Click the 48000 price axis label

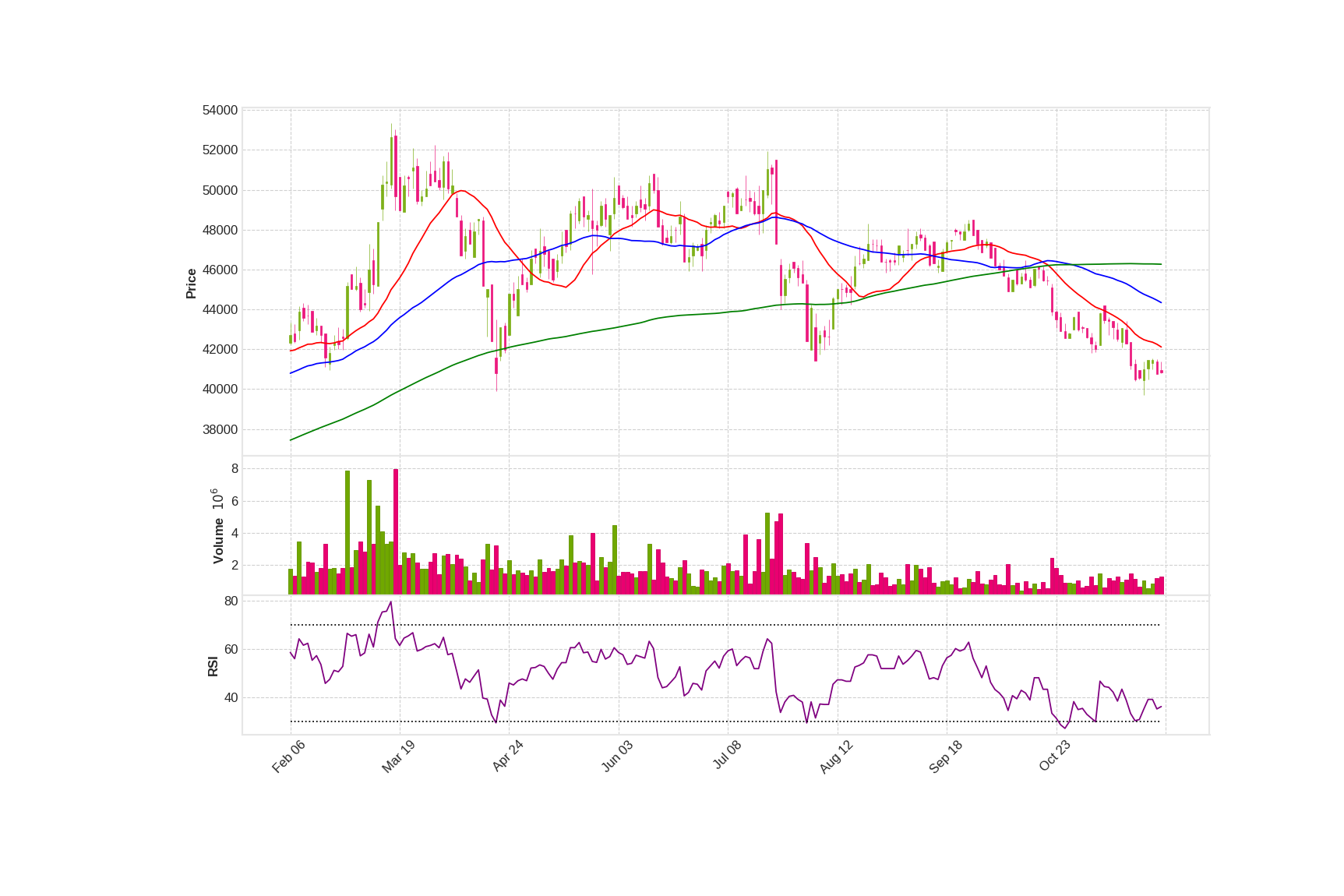(x=220, y=230)
